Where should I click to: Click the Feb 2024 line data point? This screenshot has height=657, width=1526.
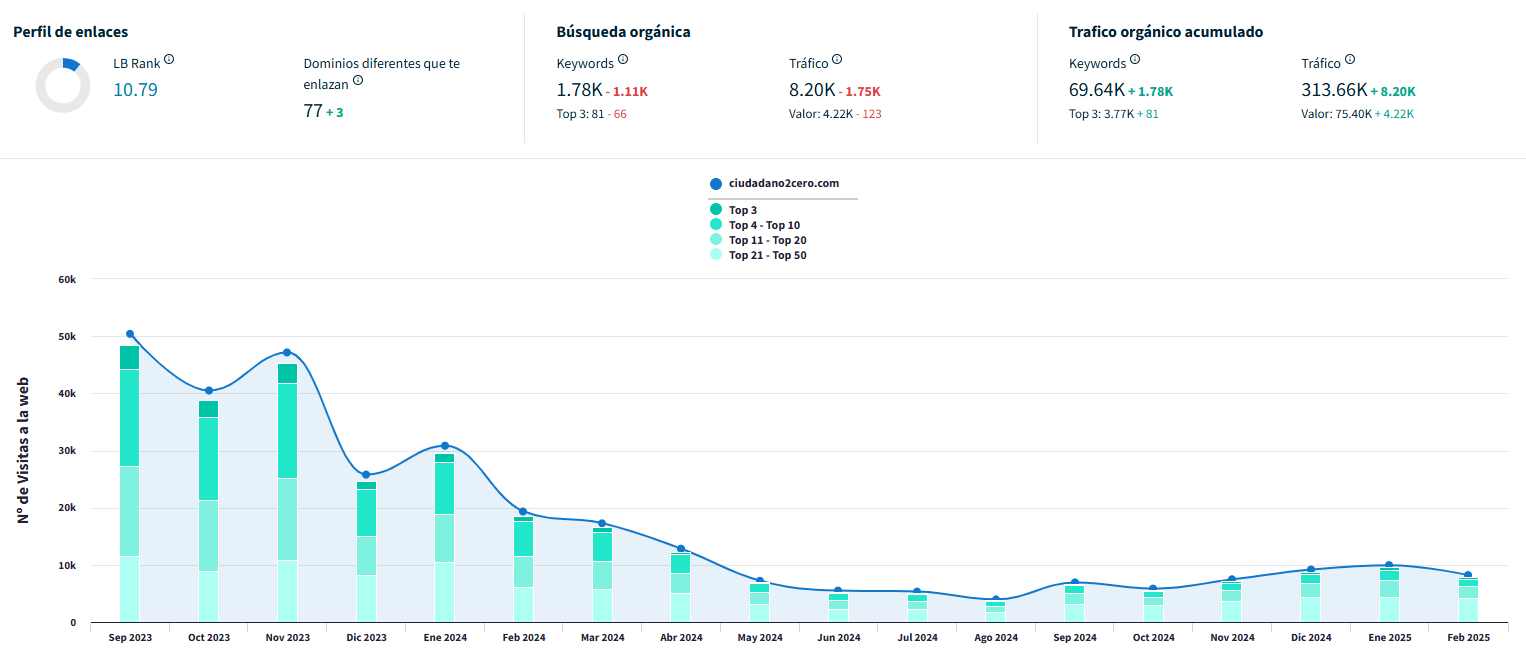523,512
